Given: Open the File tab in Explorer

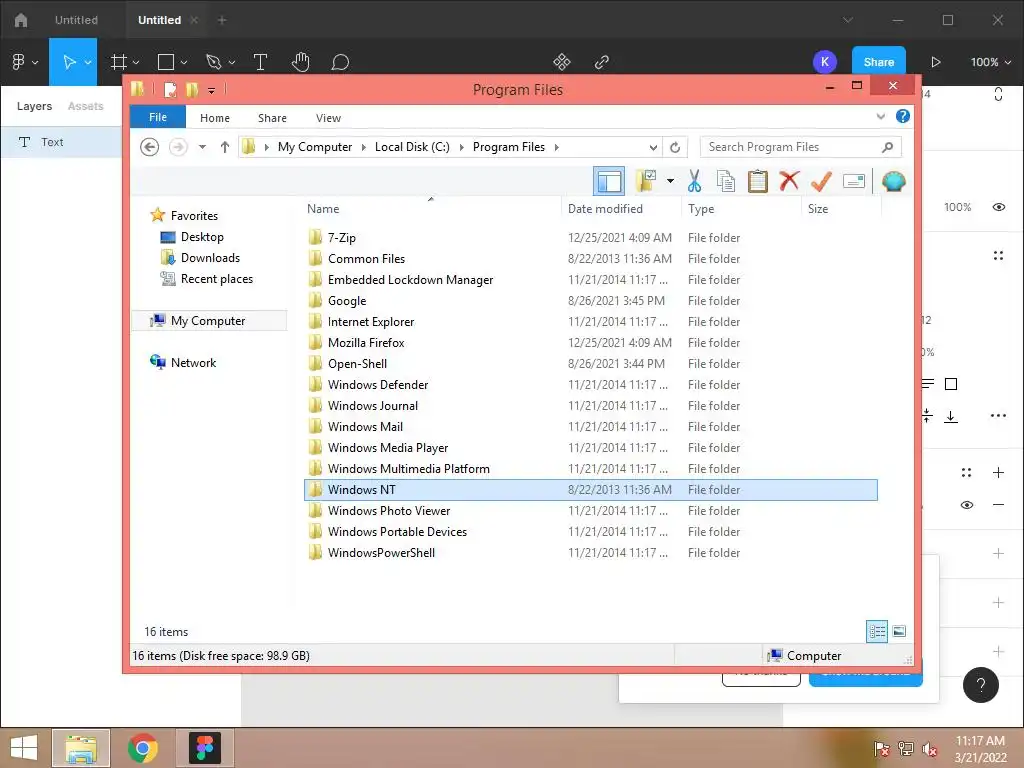Looking at the screenshot, I should 157,117.
